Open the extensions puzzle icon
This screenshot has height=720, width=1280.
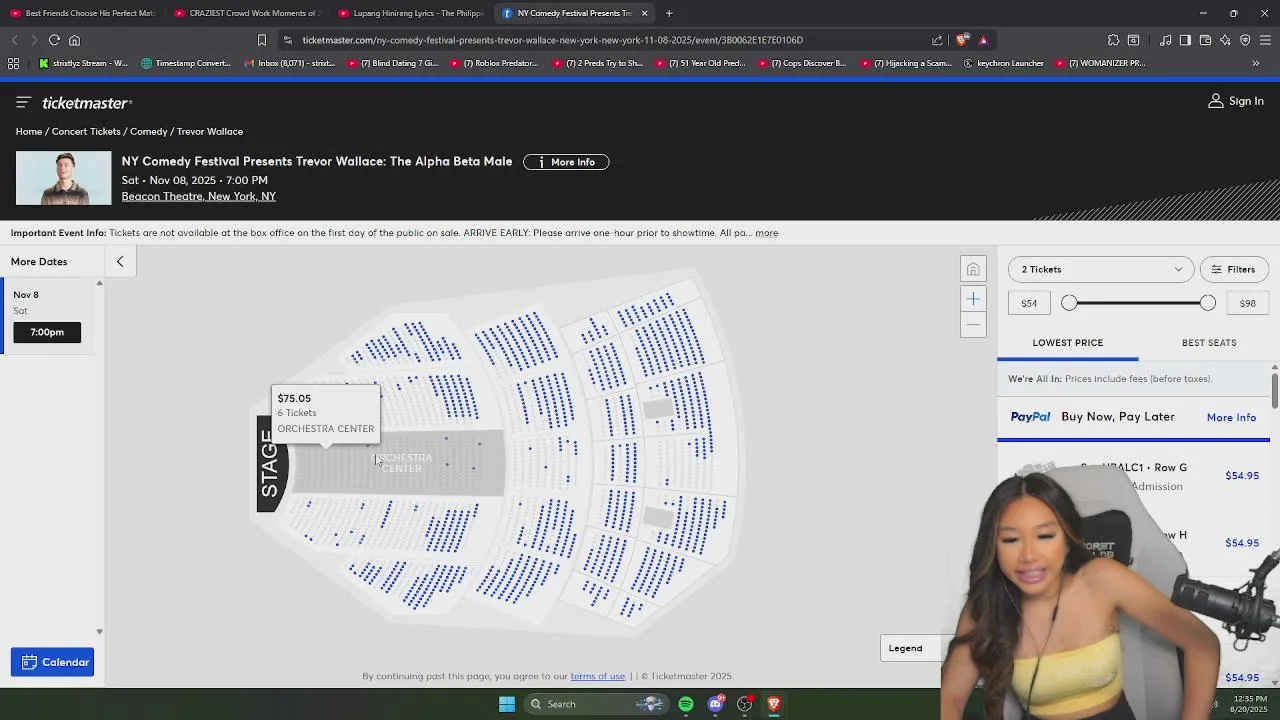point(1113,40)
